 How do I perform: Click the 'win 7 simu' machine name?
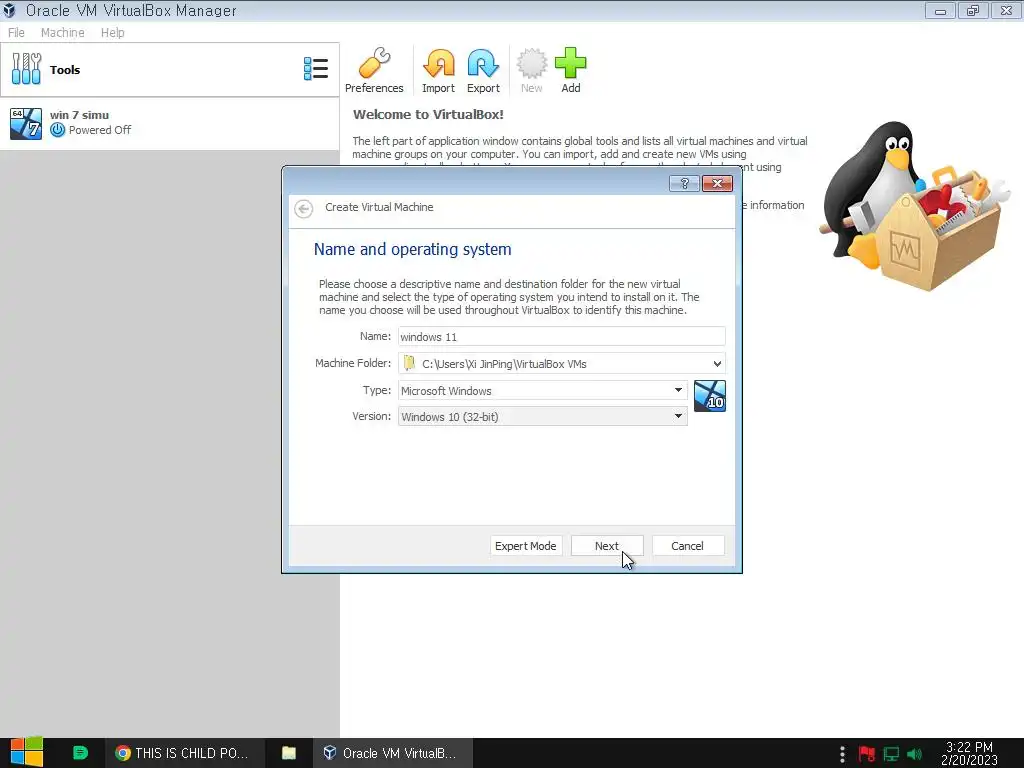click(x=79, y=115)
